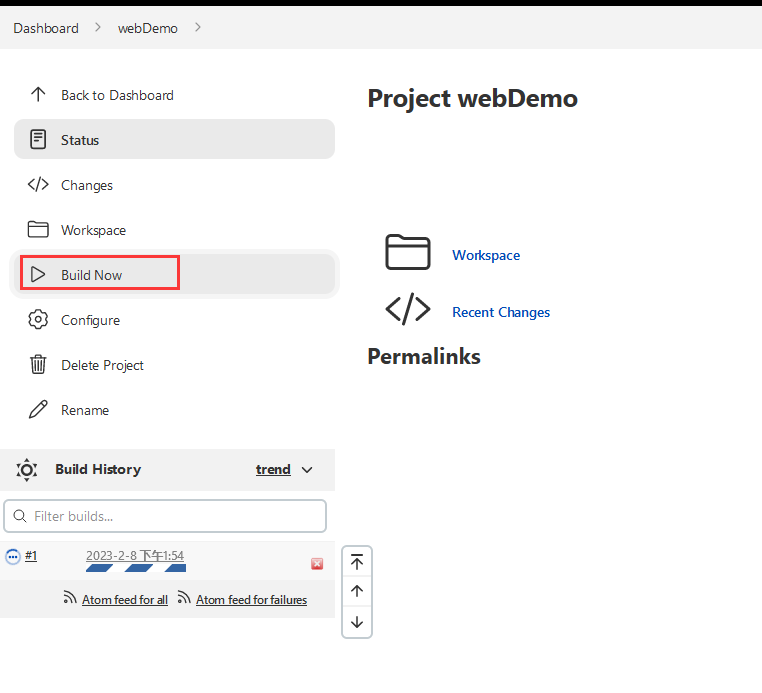The height and width of the screenshot is (693, 762).
Task: Click the large Workspace folder icon in main panel
Action: [x=408, y=252]
